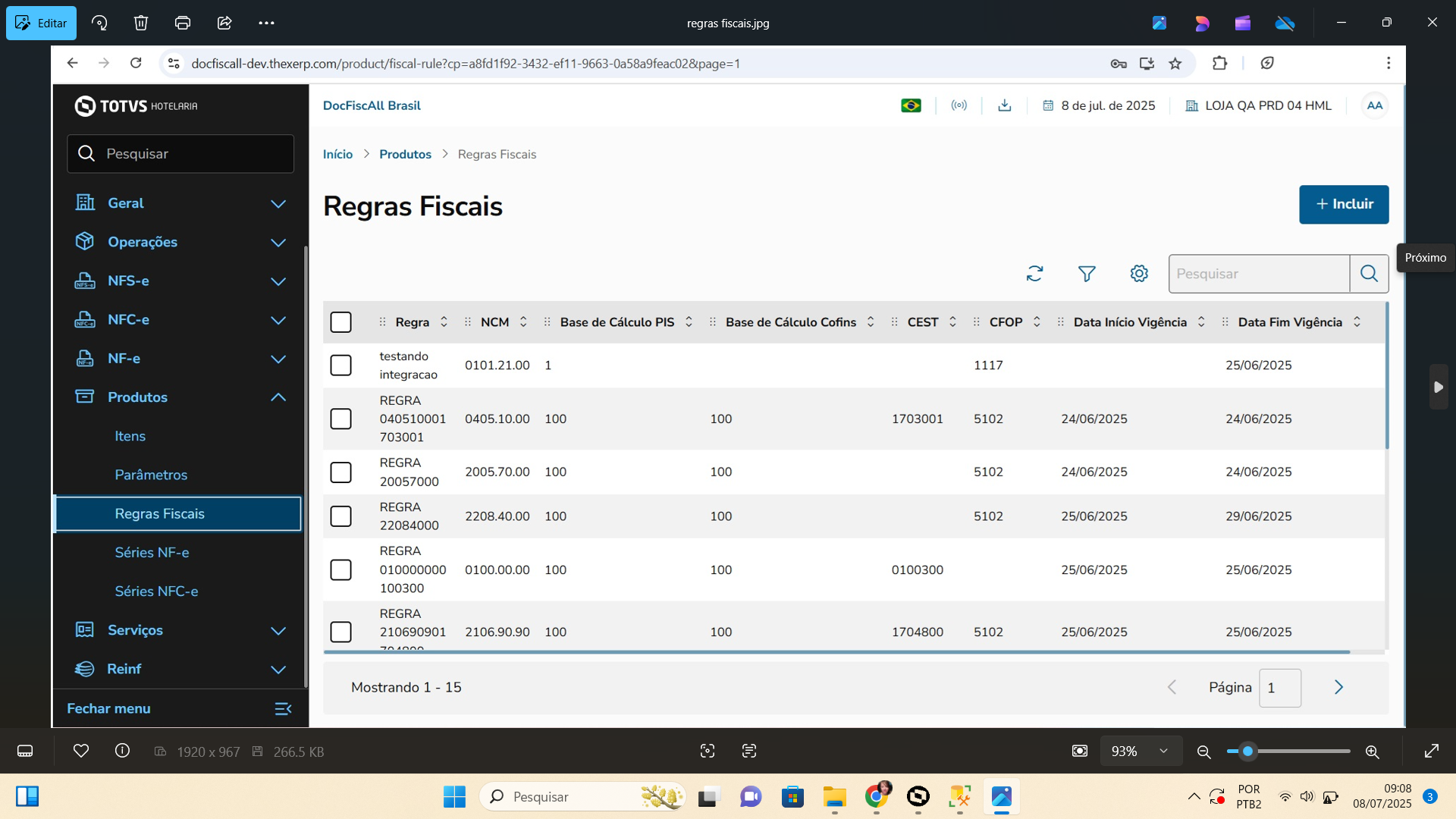Image resolution: width=1456 pixels, height=819 pixels.
Task: Check the select-all checkbox in table header
Action: tap(341, 322)
